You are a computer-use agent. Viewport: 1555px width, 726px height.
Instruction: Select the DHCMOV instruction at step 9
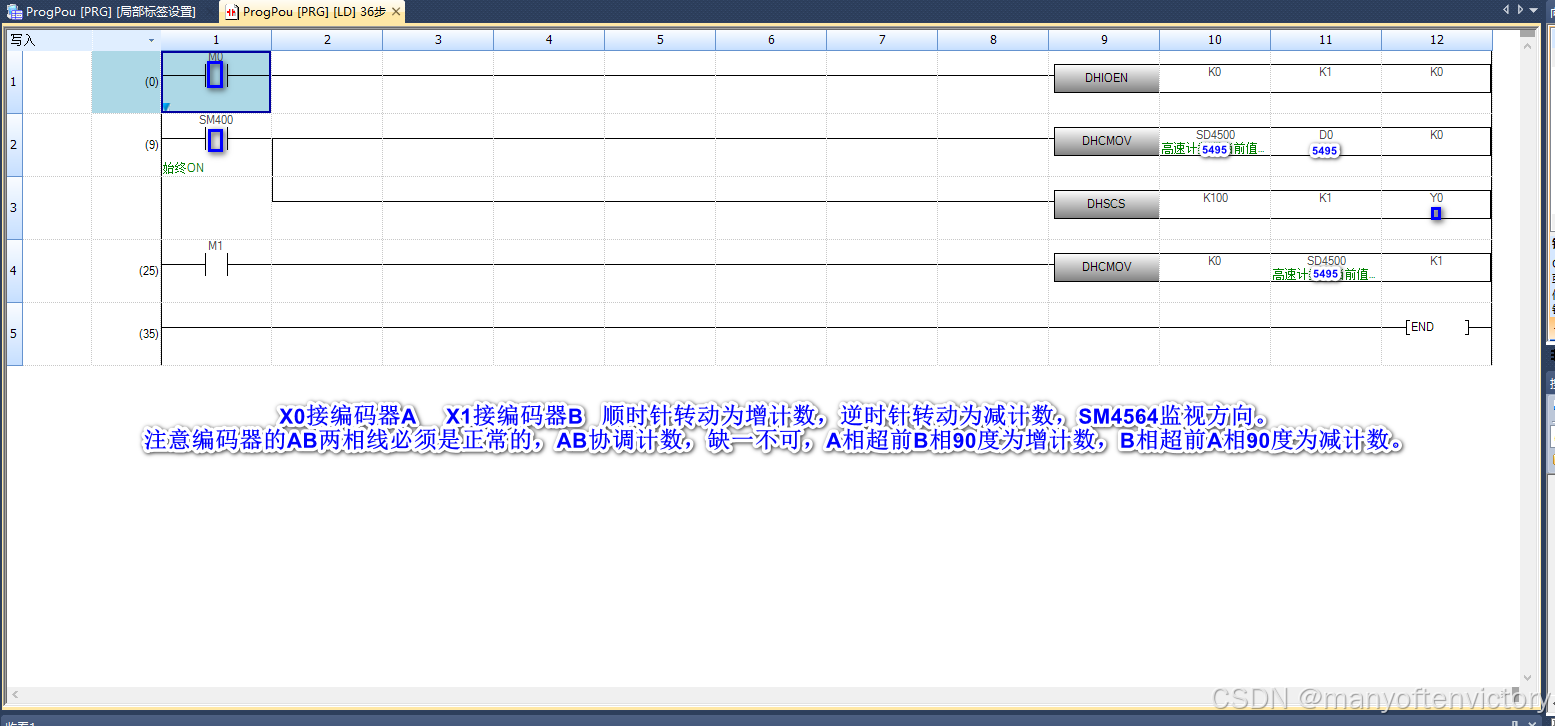(1106, 141)
